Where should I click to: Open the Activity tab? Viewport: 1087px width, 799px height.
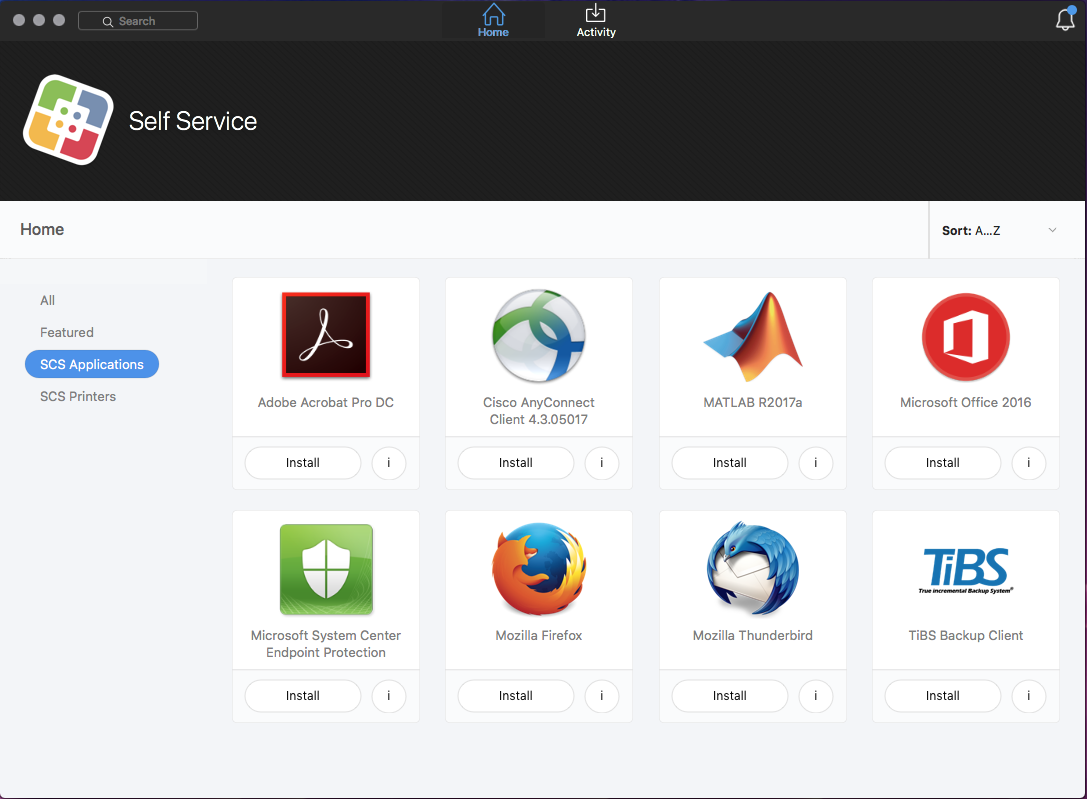(x=595, y=20)
